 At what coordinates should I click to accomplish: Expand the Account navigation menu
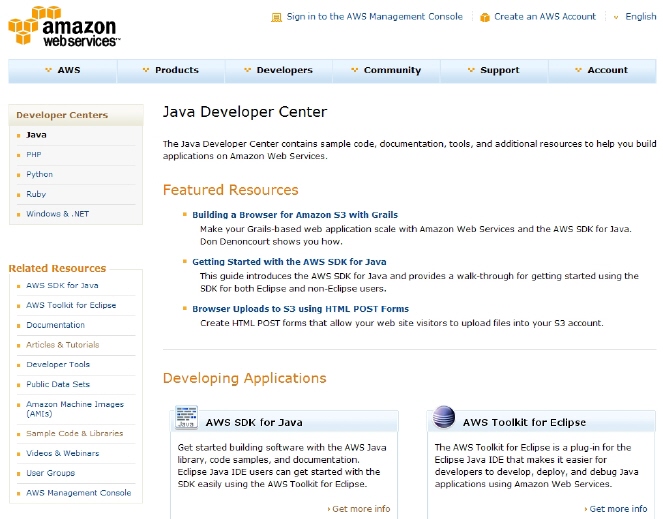[x=602, y=70]
